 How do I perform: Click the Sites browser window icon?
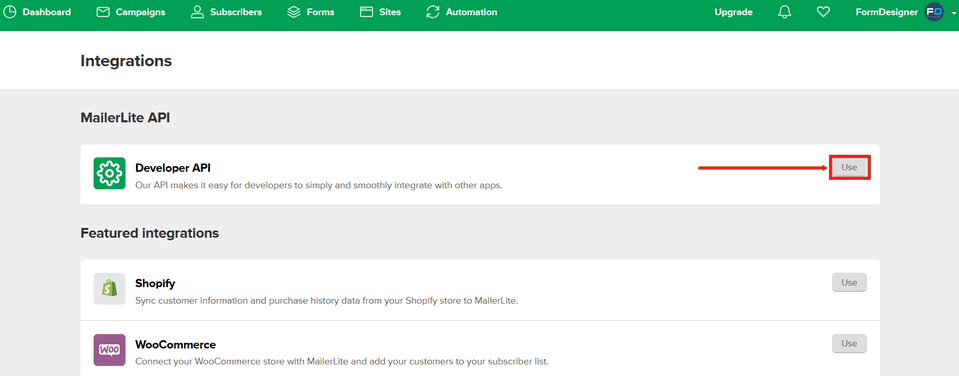pyautogui.click(x=366, y=12)
